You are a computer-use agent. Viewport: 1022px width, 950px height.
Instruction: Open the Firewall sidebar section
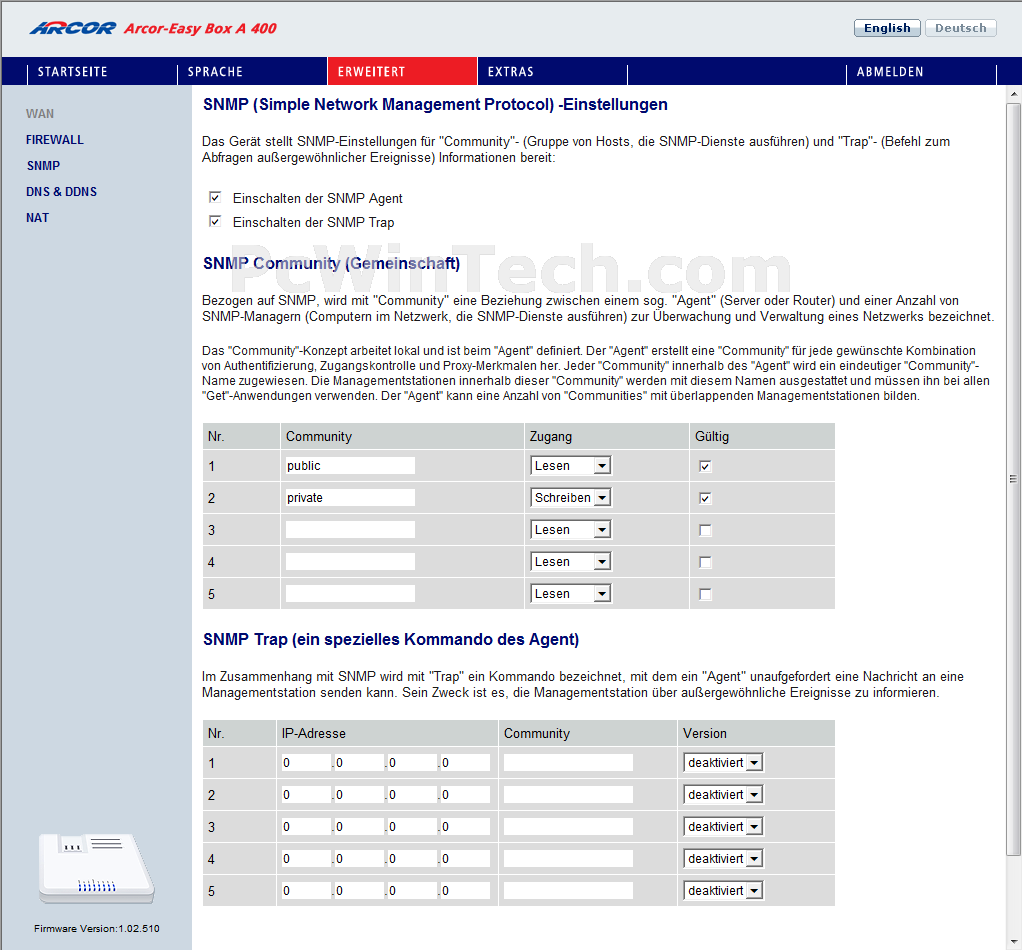(x=55, y=139)
